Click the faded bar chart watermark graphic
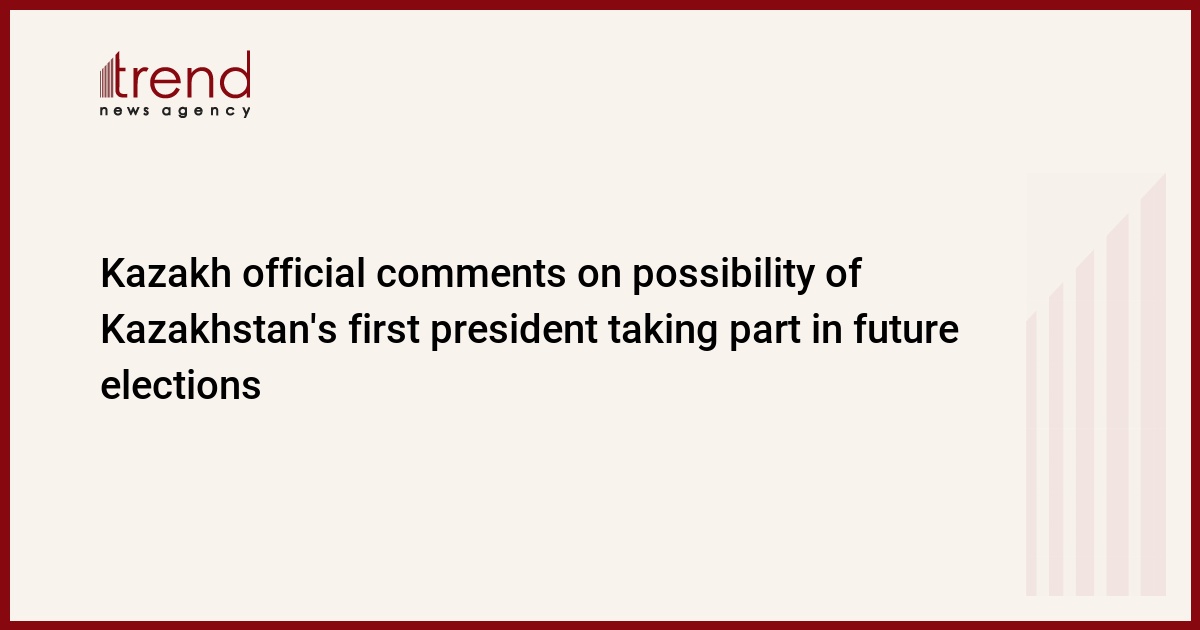 (x=1096, y=385)
